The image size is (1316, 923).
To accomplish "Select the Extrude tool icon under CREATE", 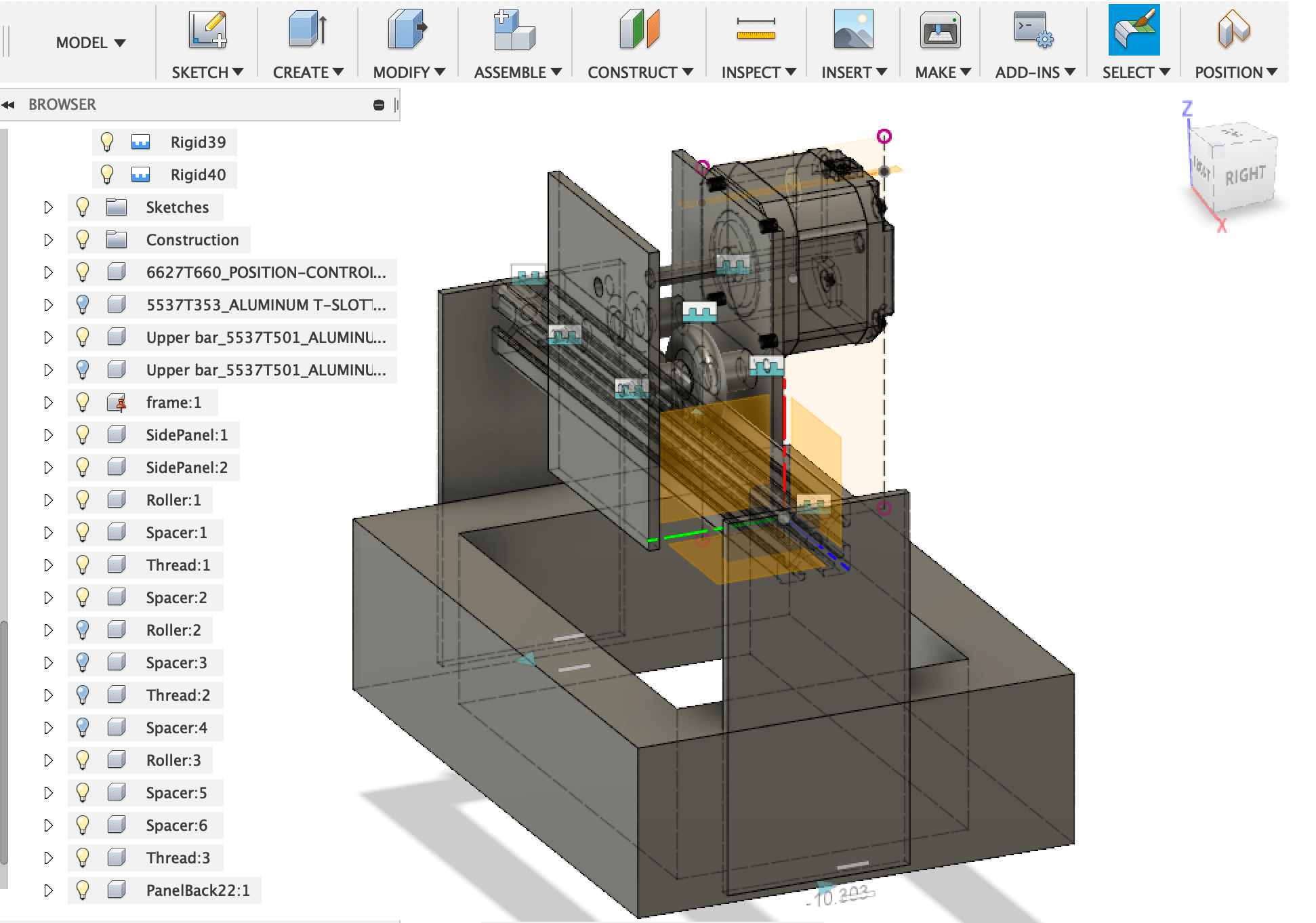I will coord(308,30).
